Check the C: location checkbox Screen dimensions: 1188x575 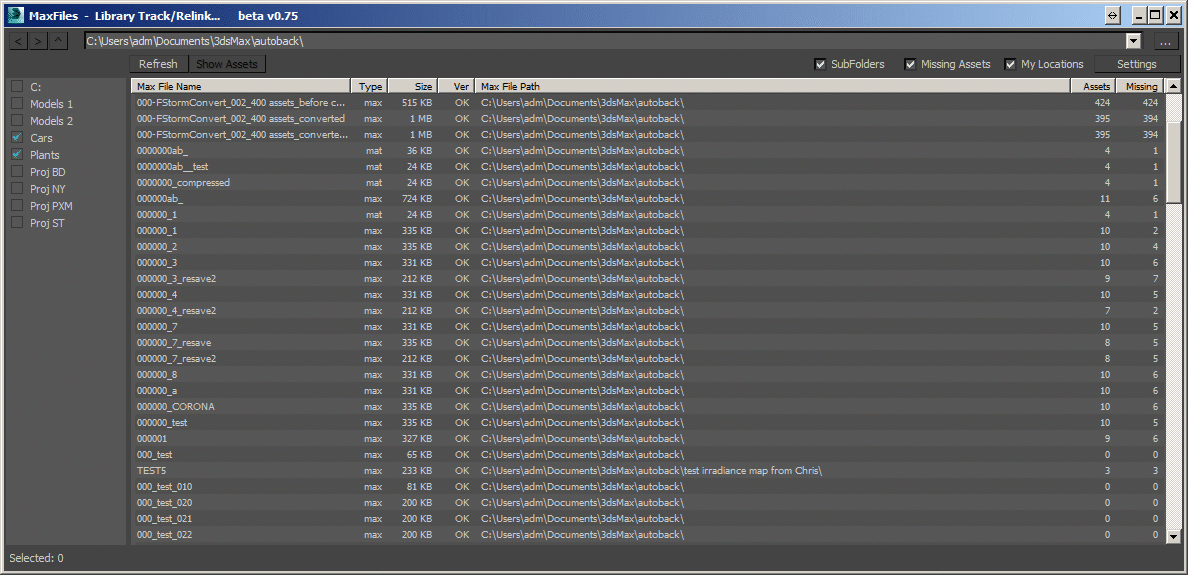[x=17, y=86]
